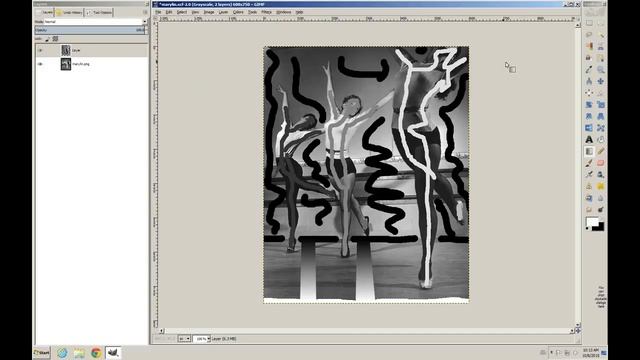Screen dimensions: 640x360
Task: Select the top Layer thumbnail
Action: 66,50
